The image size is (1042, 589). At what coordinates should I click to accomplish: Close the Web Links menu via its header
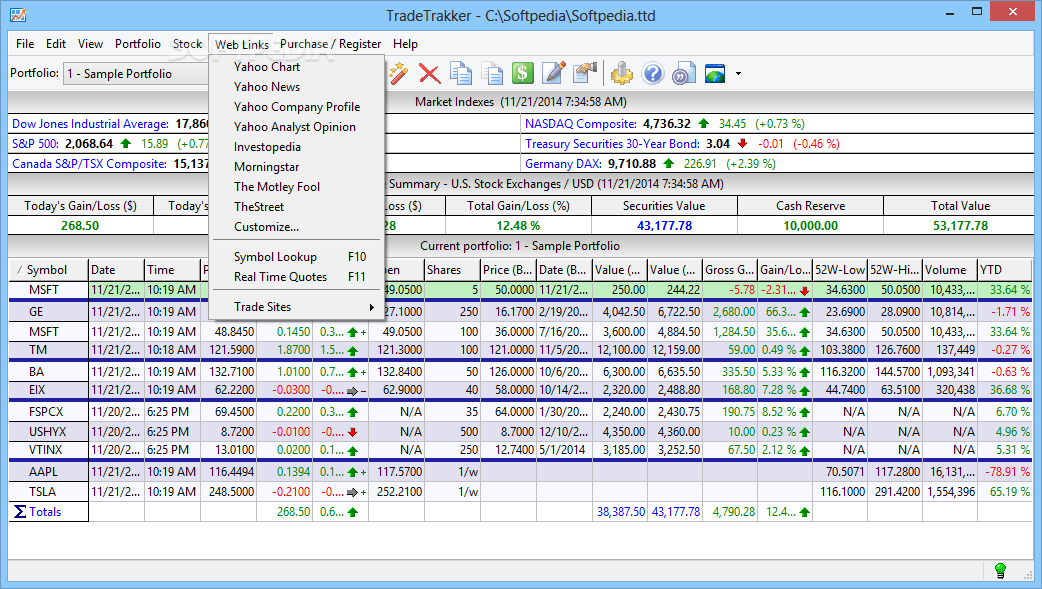[242, 45]
